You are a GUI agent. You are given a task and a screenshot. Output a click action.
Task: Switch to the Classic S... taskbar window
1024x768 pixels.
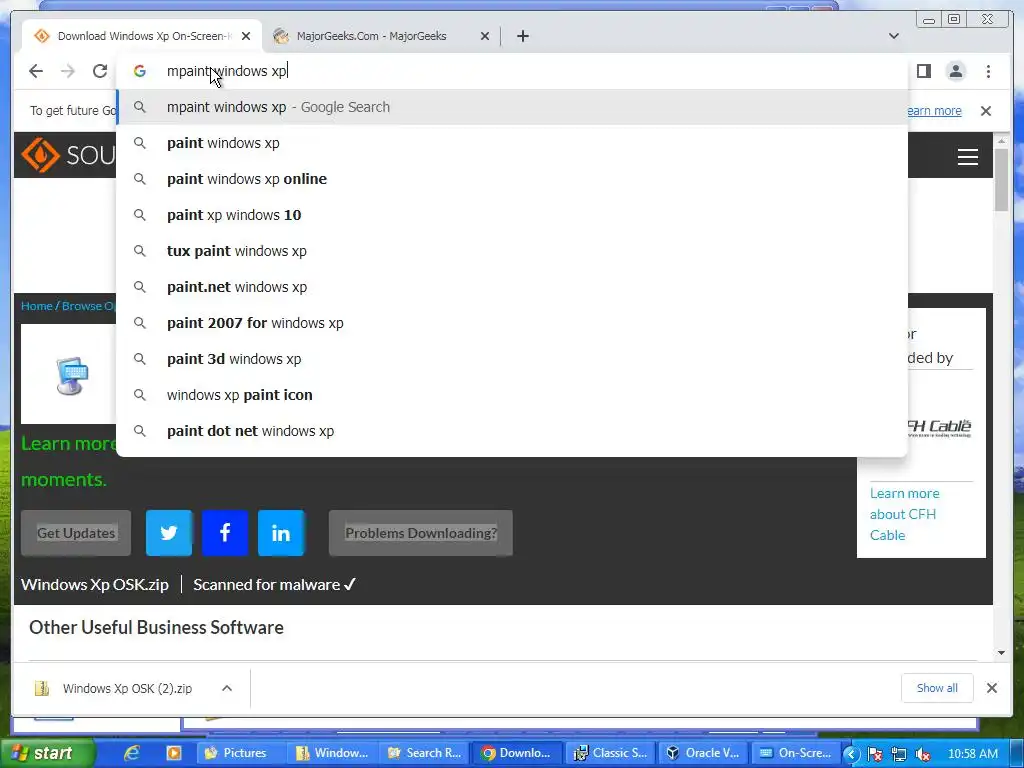(611, 753)
